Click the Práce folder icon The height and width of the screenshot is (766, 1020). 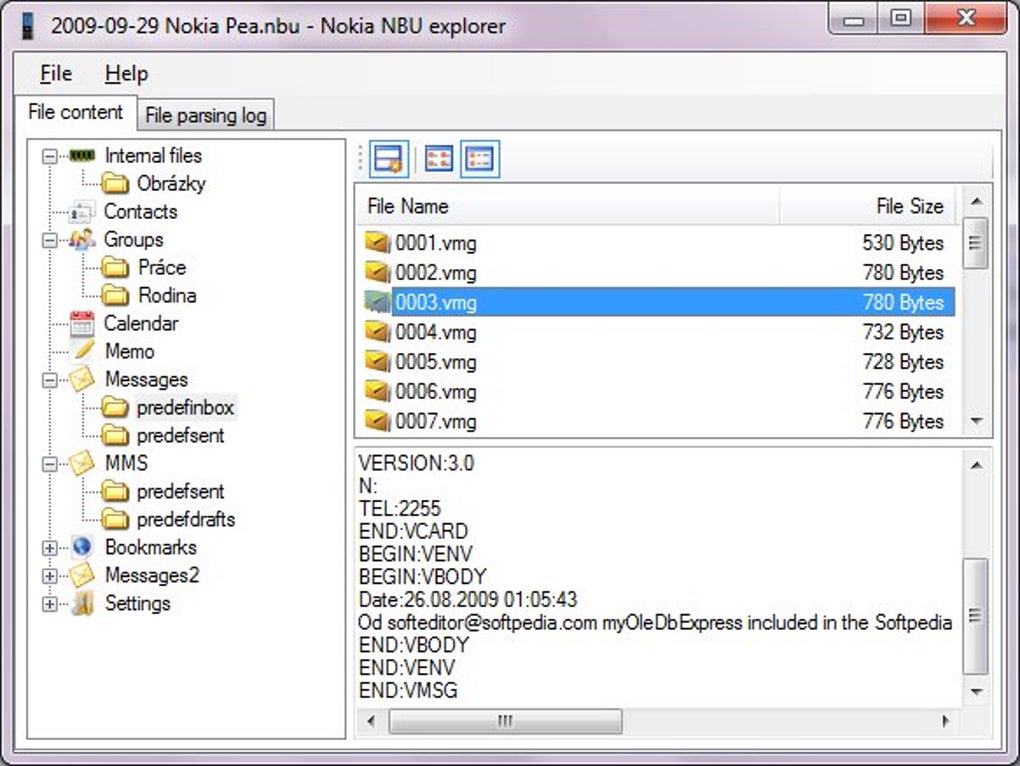[115, 267]
